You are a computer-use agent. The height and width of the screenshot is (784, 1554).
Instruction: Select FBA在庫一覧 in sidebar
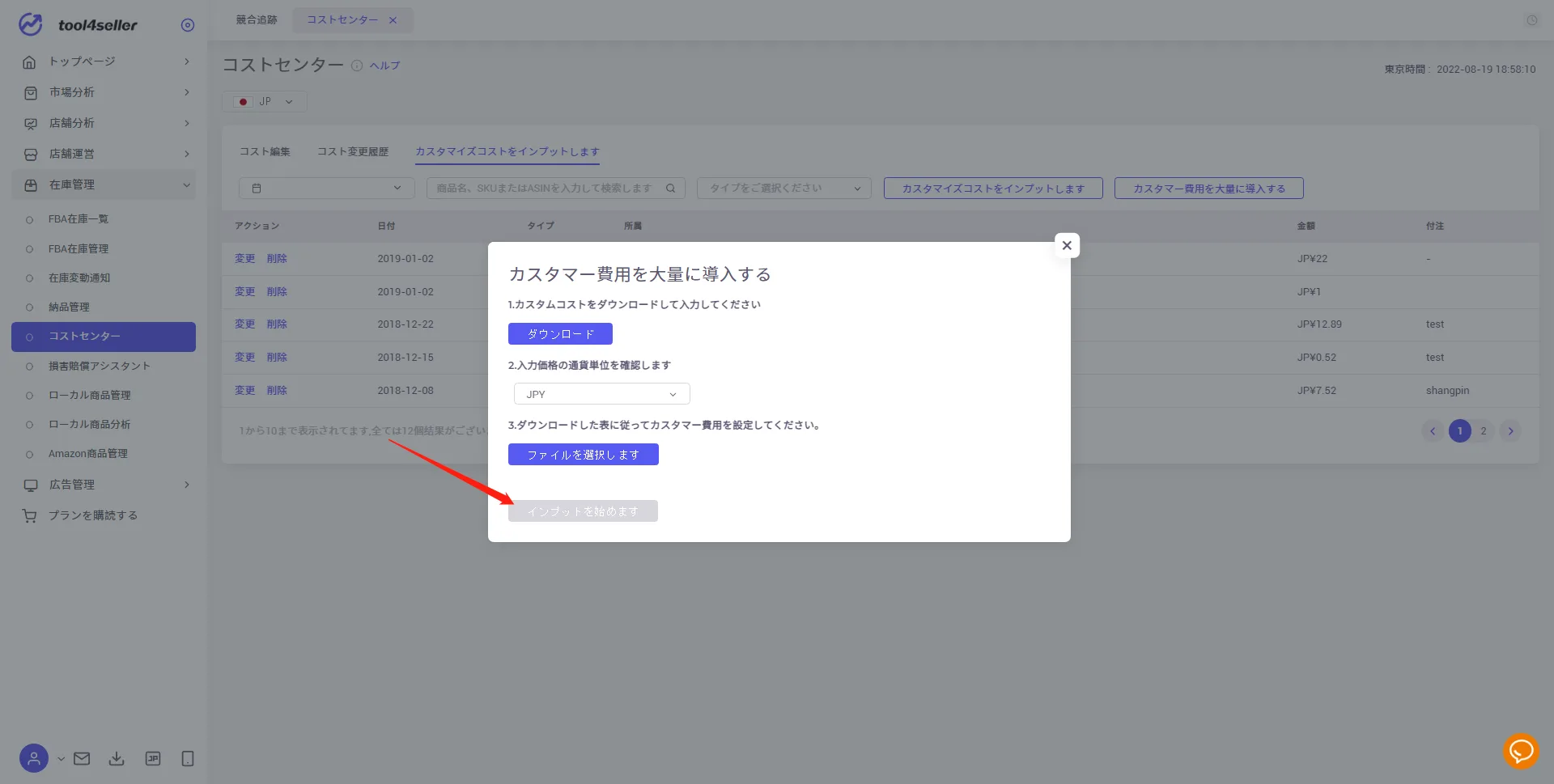pyautogui.click(x=78, y=219)
